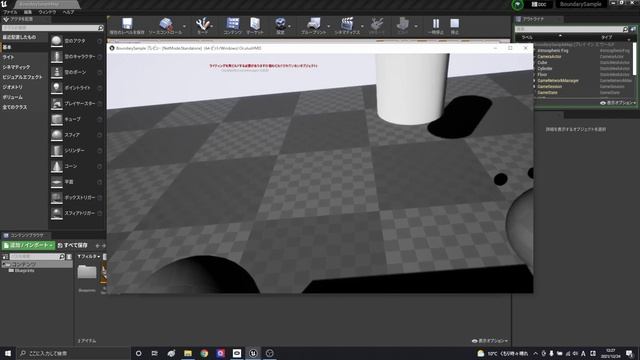Select Floor in World Outliner
This screenshot has width=640, height=360.
[542, 75]
